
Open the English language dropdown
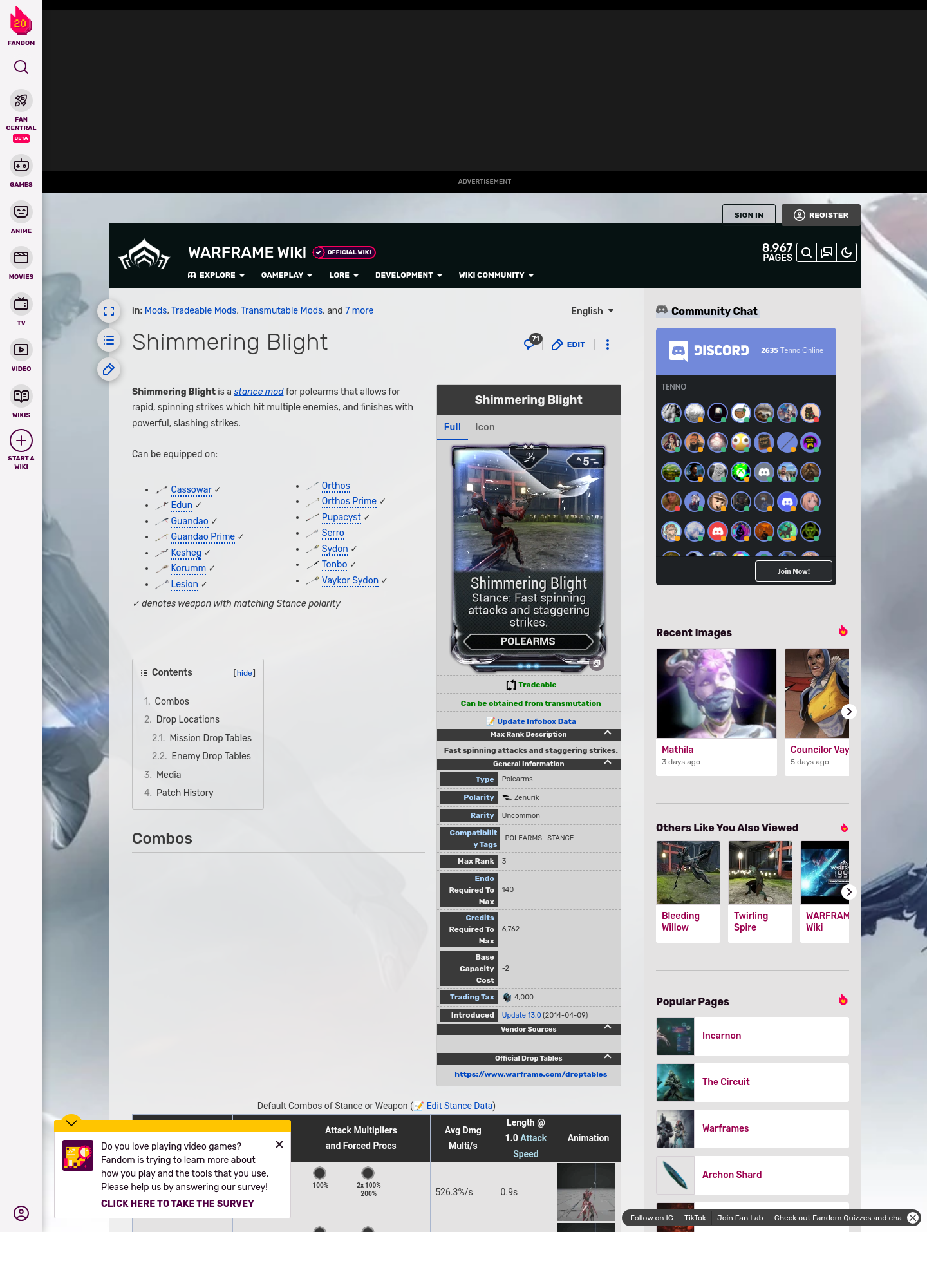click(x=592, y=311)
